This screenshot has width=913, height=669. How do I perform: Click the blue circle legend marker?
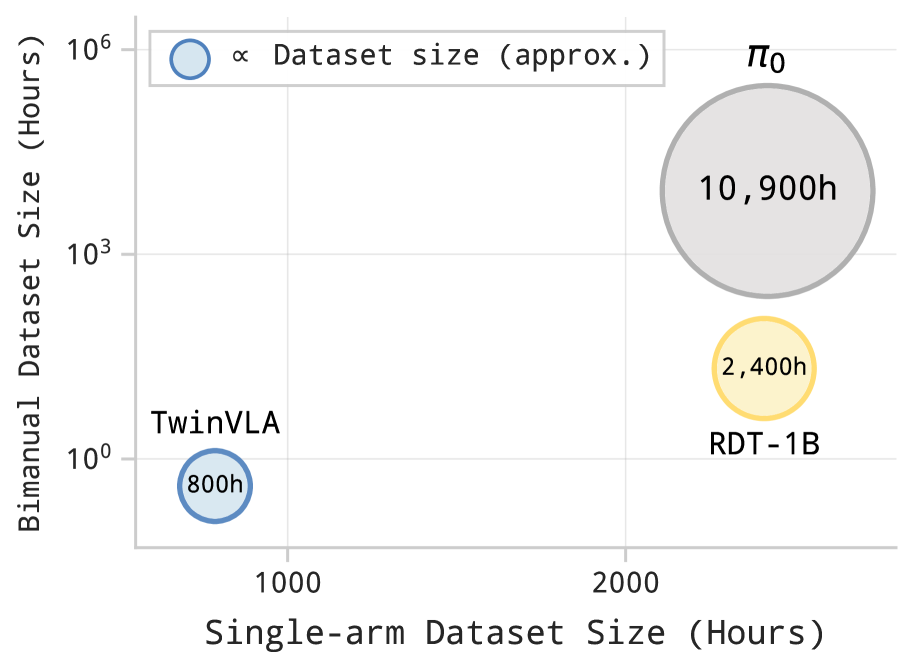click(190, 58)
